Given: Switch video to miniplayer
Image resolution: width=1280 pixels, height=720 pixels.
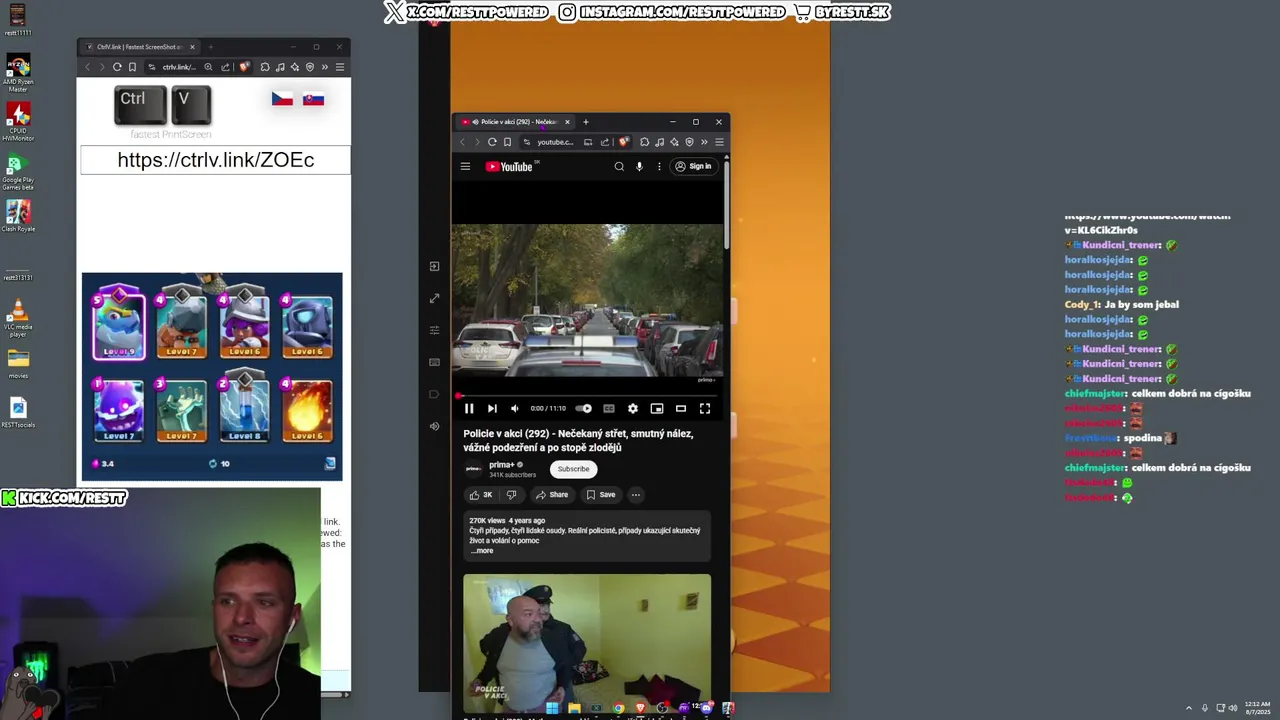Looking at the screenshot, I should click(657, 408).
